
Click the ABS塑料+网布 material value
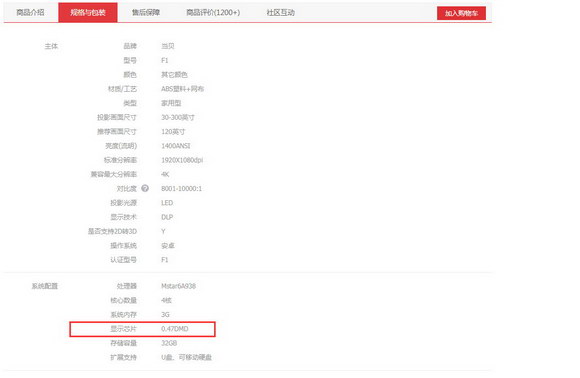182,89
